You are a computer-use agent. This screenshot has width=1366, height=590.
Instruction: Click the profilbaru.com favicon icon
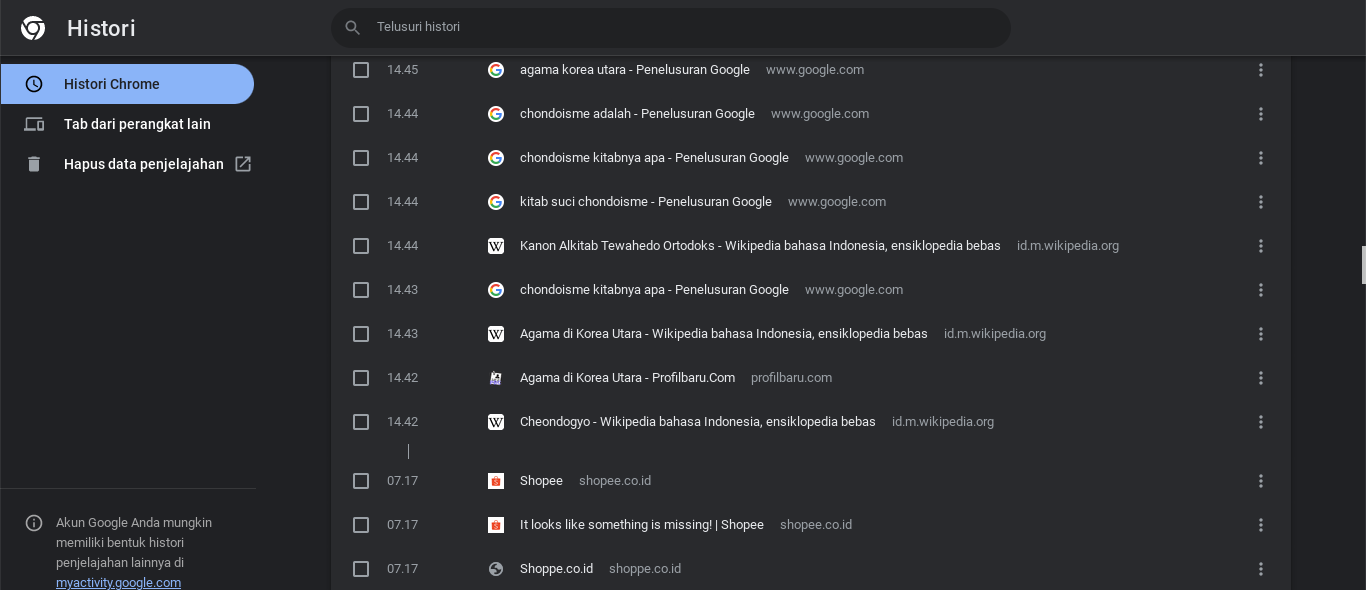tap(496, 378)
